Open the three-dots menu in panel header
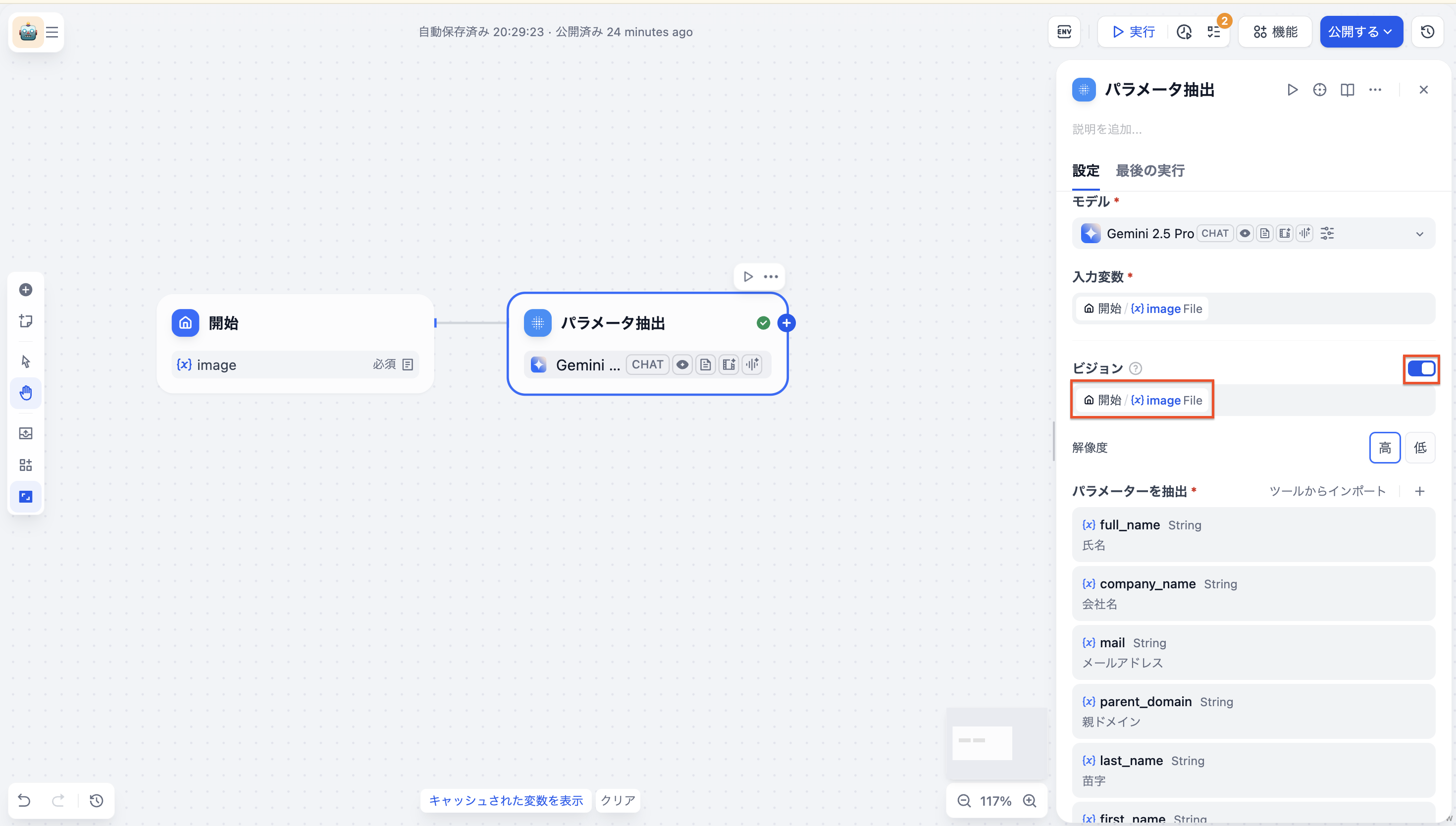 tap(1375, 90)
